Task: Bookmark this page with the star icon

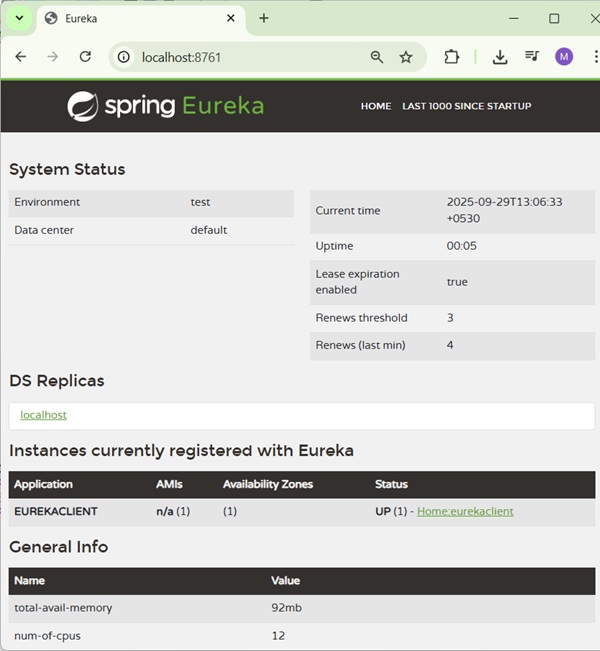Action: point(406,57)
